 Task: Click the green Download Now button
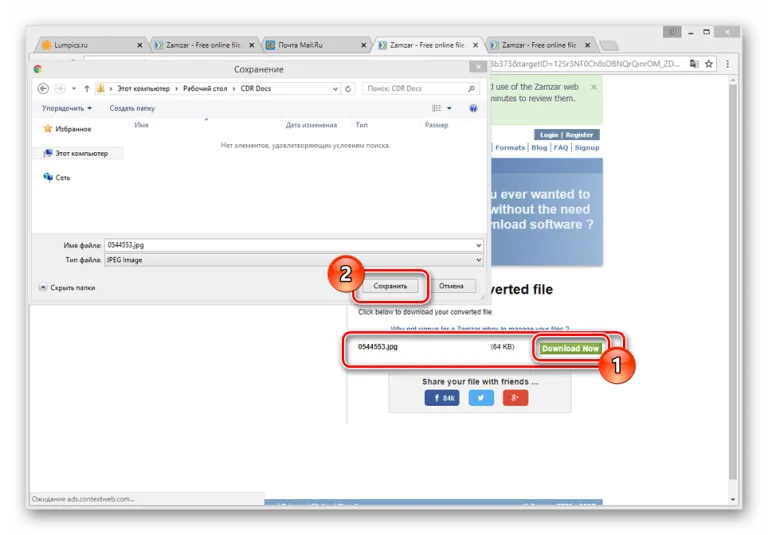[570, 348]
